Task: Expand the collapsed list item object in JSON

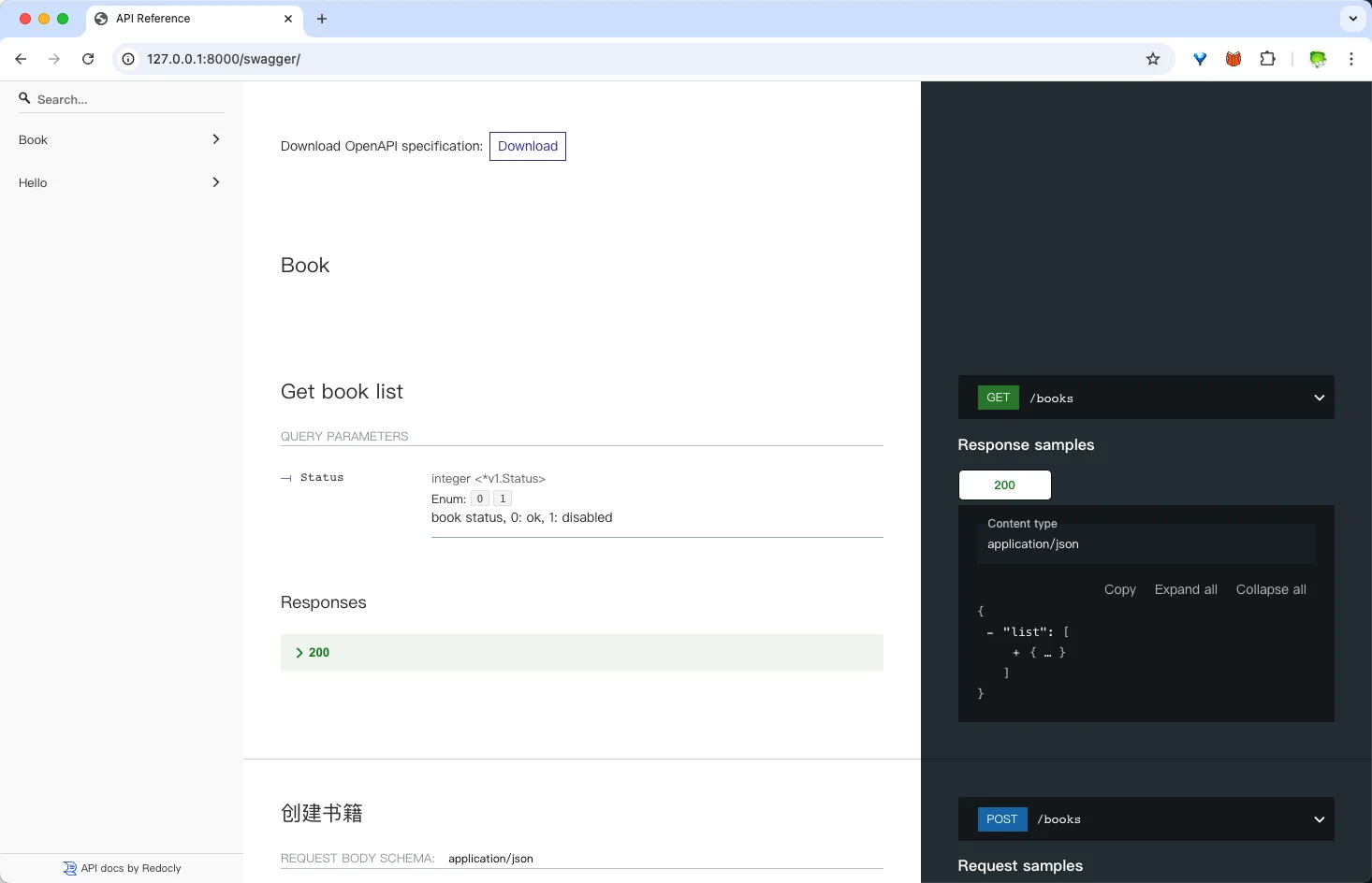Action: (x=1016, y=653)
